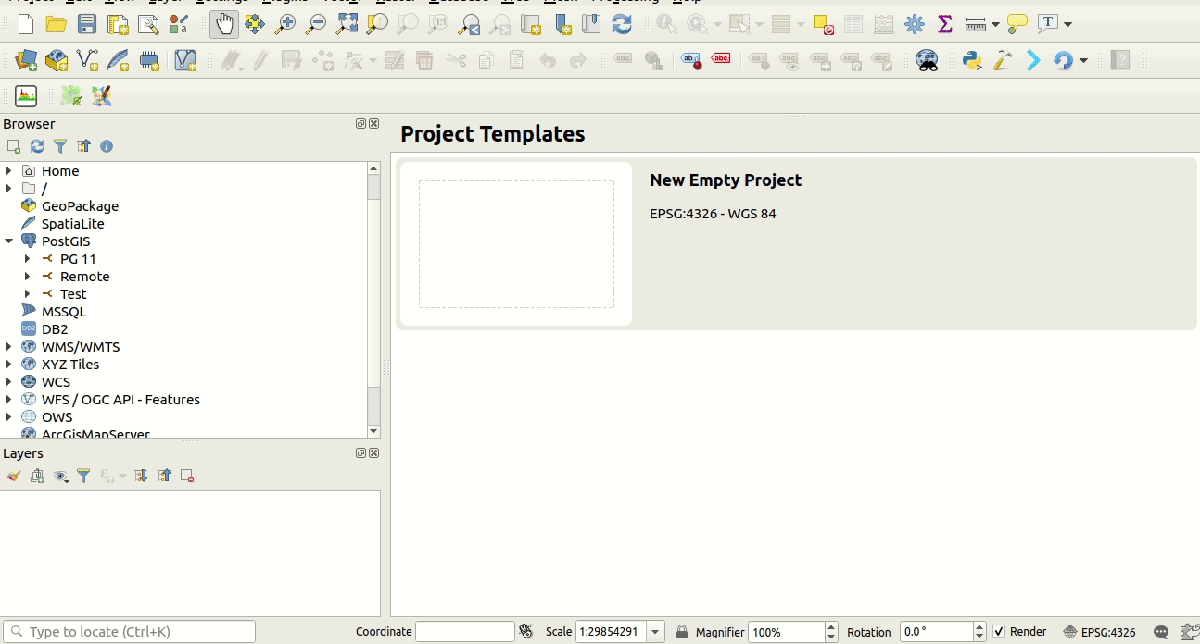
Task: Click the Save Project floppy icon
Action: coord(87,24)
